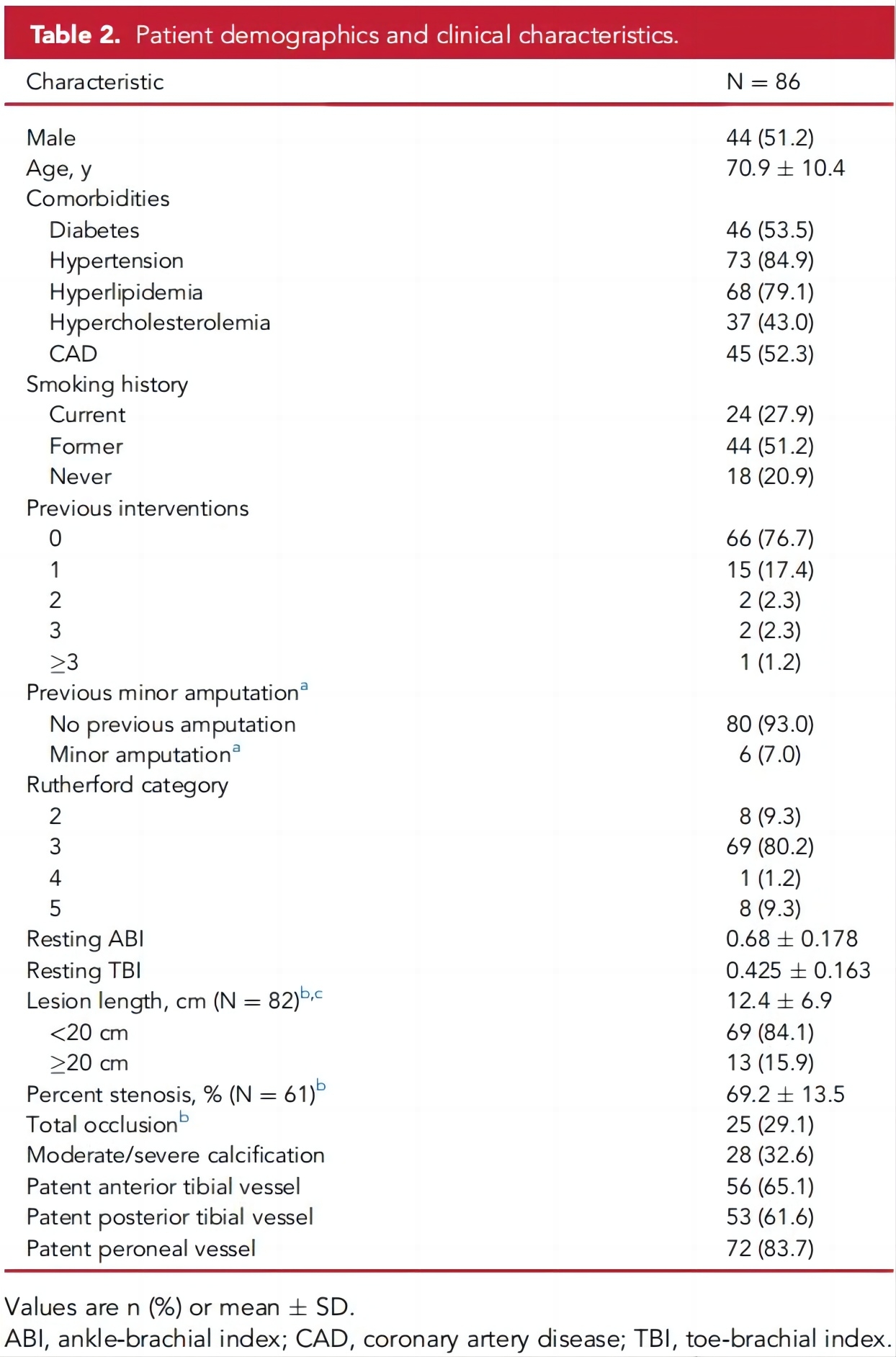Click footnote 'b' next to Percent stenosis
This screenshot has width=896, height=1357.
pos(321,1087)
